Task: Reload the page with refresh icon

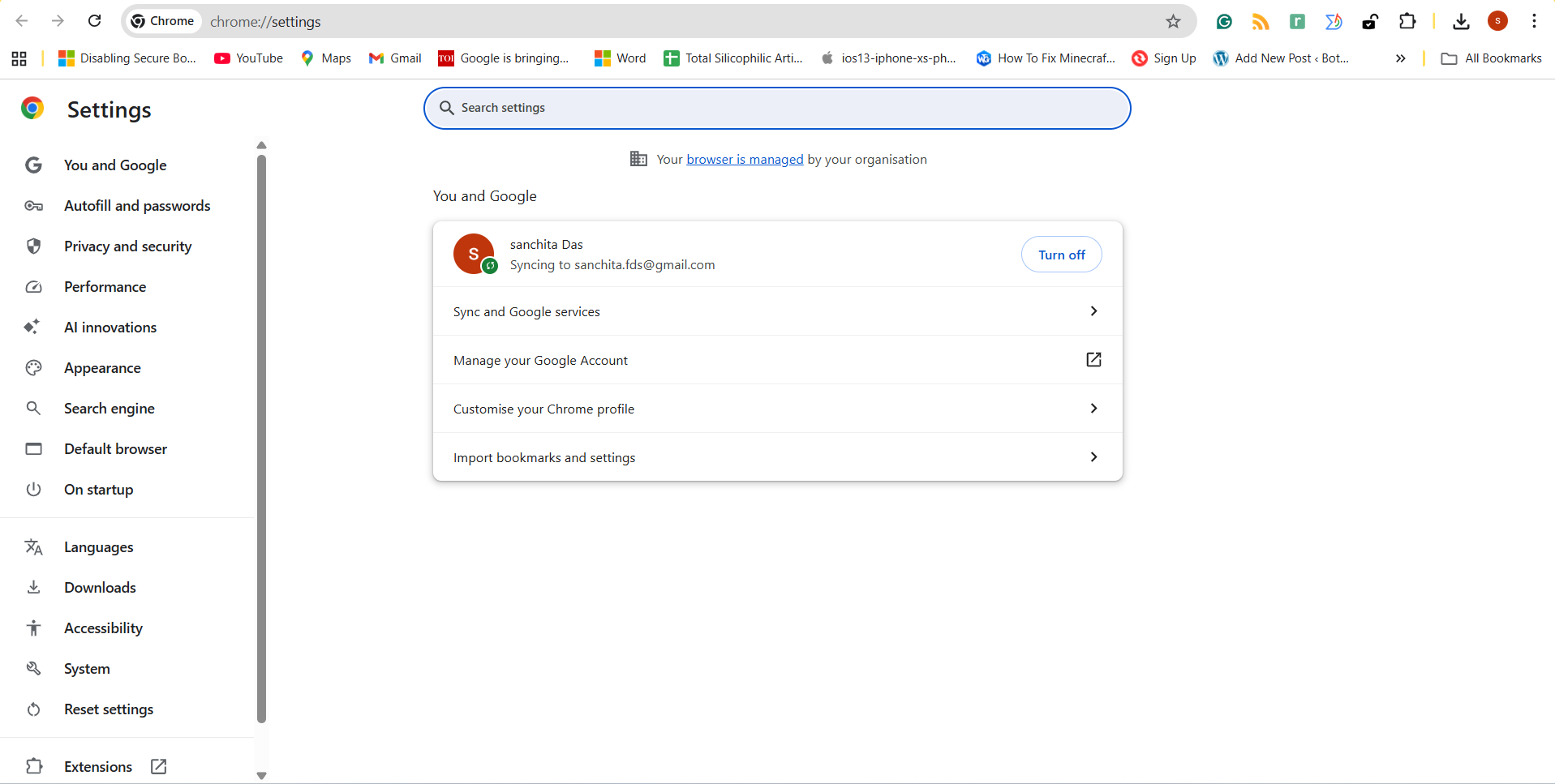Action: 95,21
